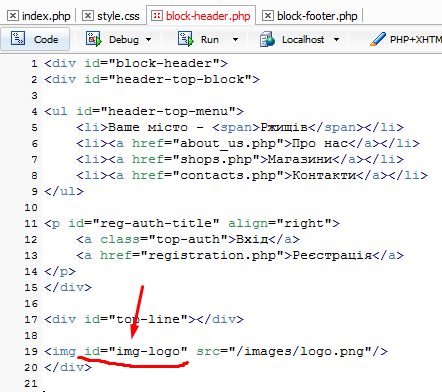Click the "img-logo" id value
The height and width of the screenshot is (392, 442).
point(148,351)
